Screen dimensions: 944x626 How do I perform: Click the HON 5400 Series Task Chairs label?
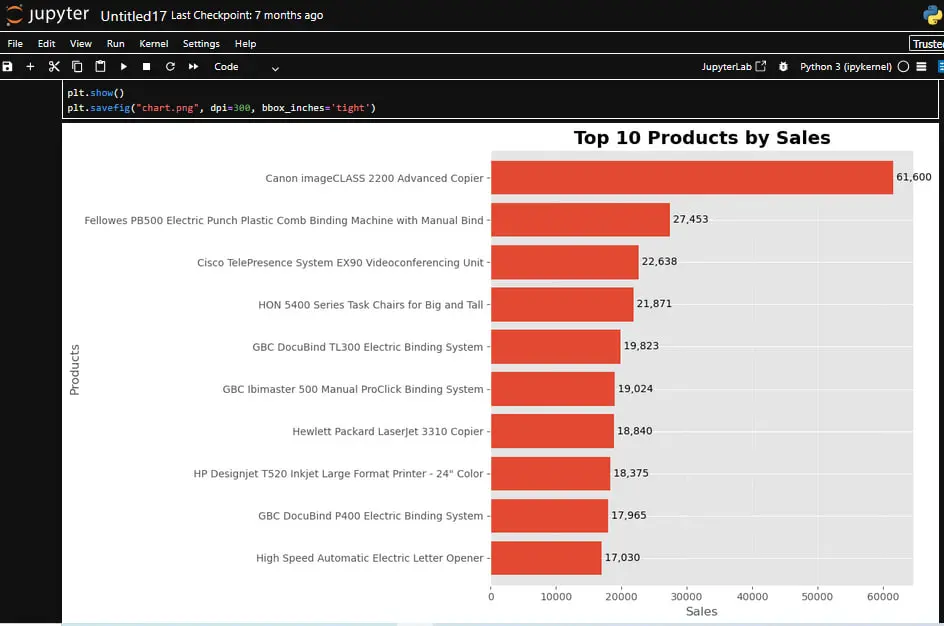pyautogui.click(x=371, y=305)
